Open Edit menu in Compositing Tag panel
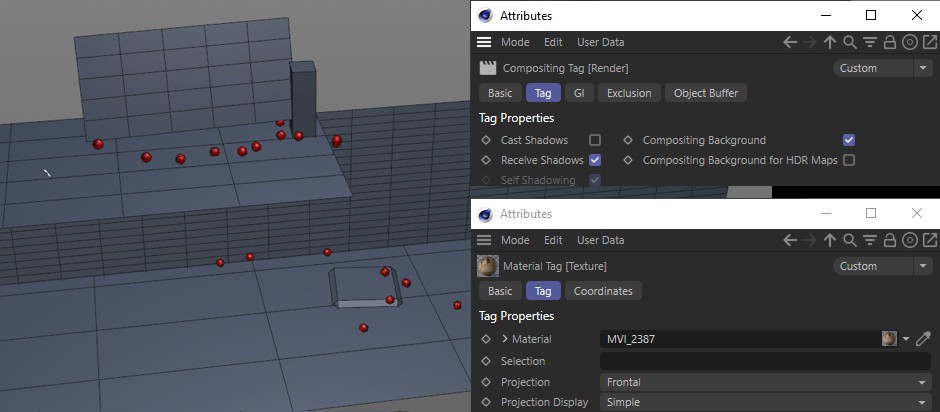The height and width of the screenshot is (412, 940). [553, 43]
